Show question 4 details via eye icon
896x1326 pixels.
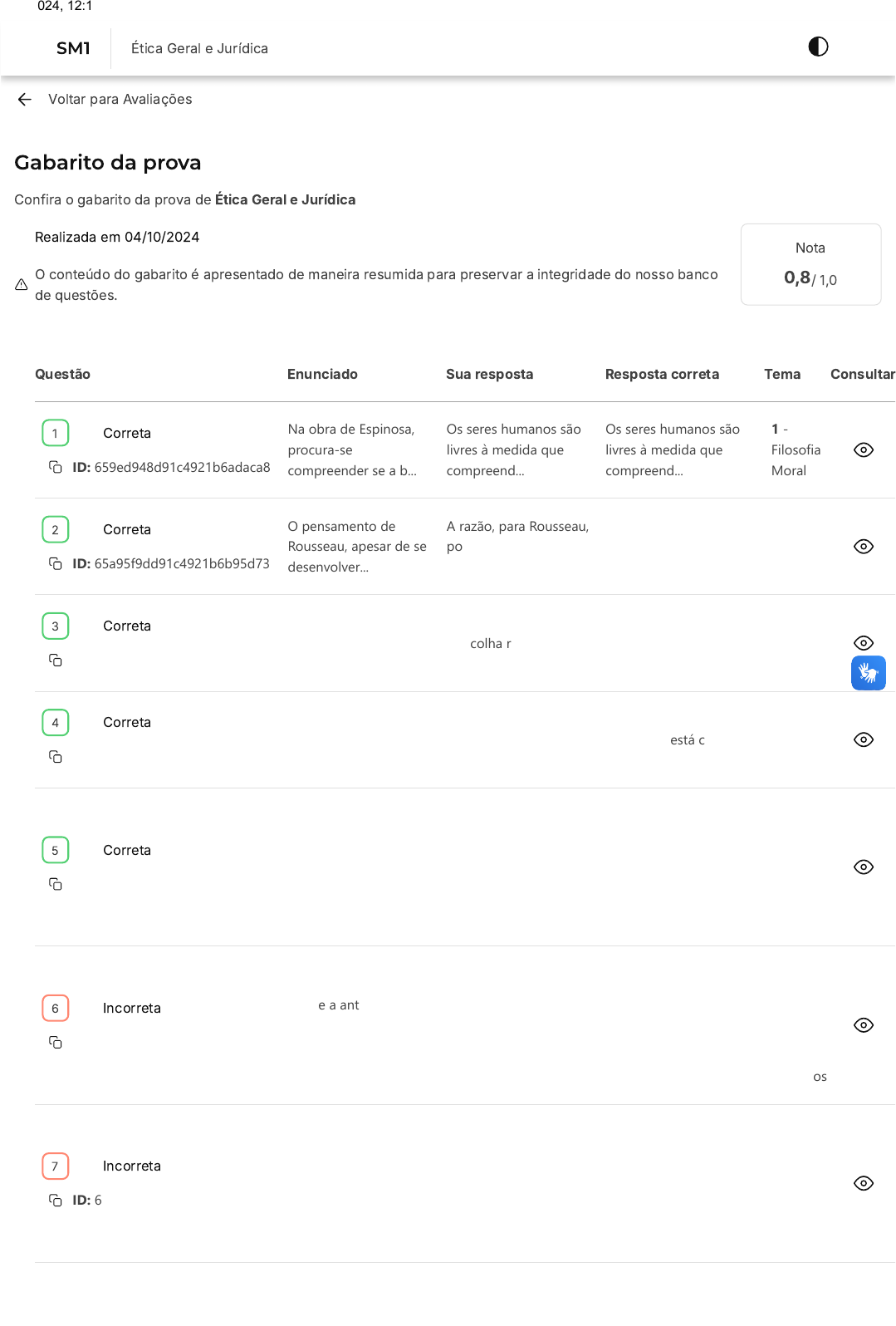point(864,739)
